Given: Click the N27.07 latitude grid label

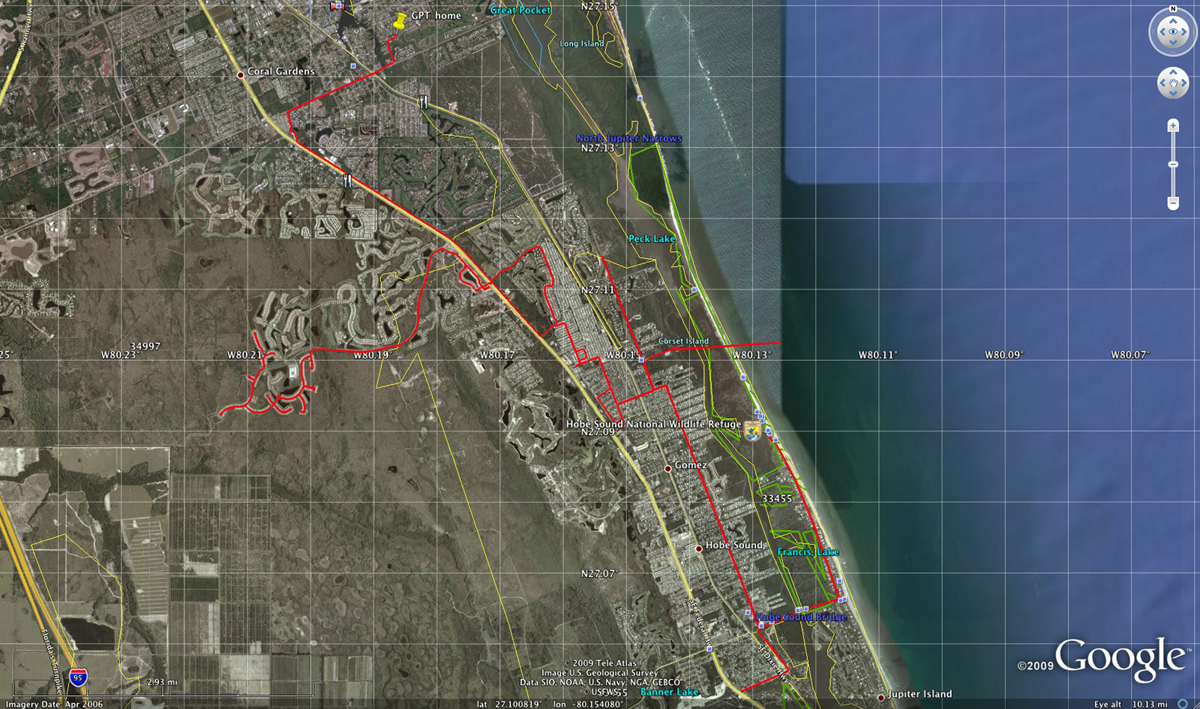Looking at the screenshot, I should 597,574.
